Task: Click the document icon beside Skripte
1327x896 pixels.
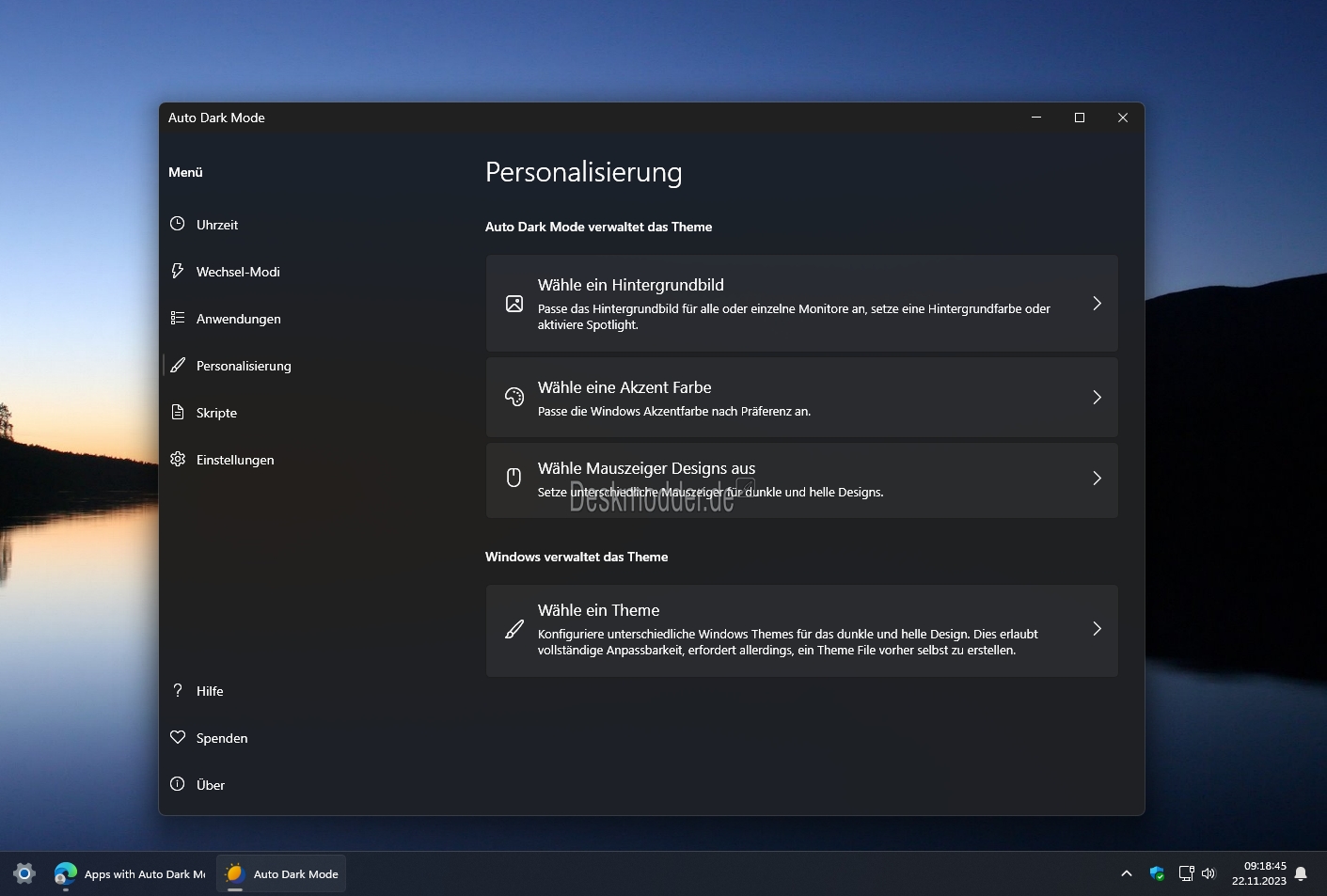Action: point(177,412)
